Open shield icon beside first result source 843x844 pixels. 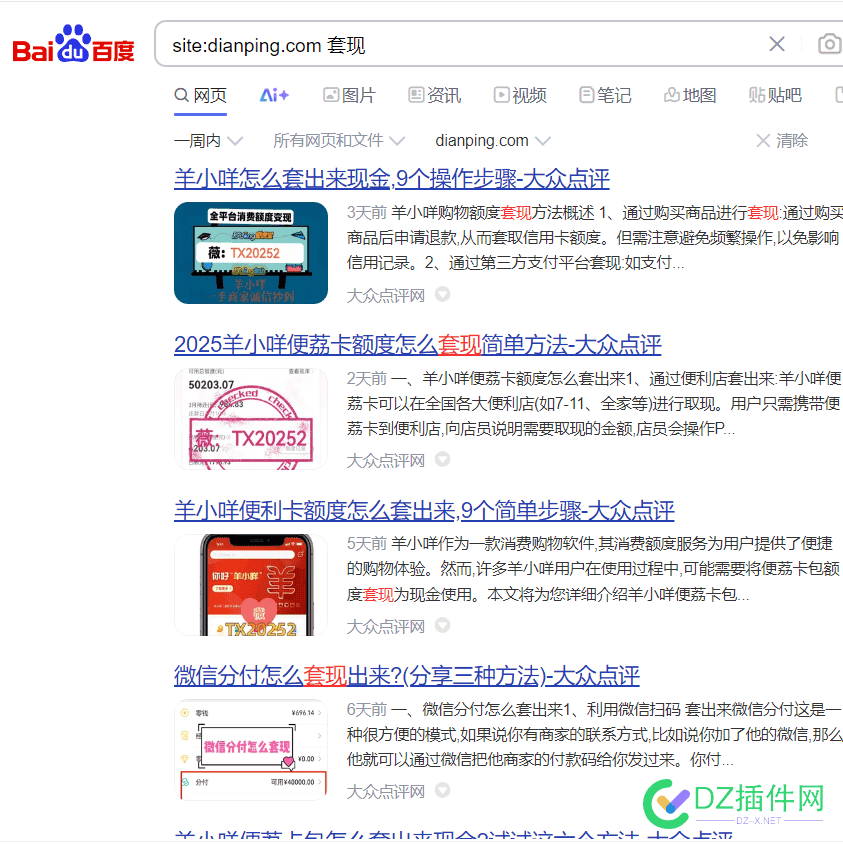point(442,294)
